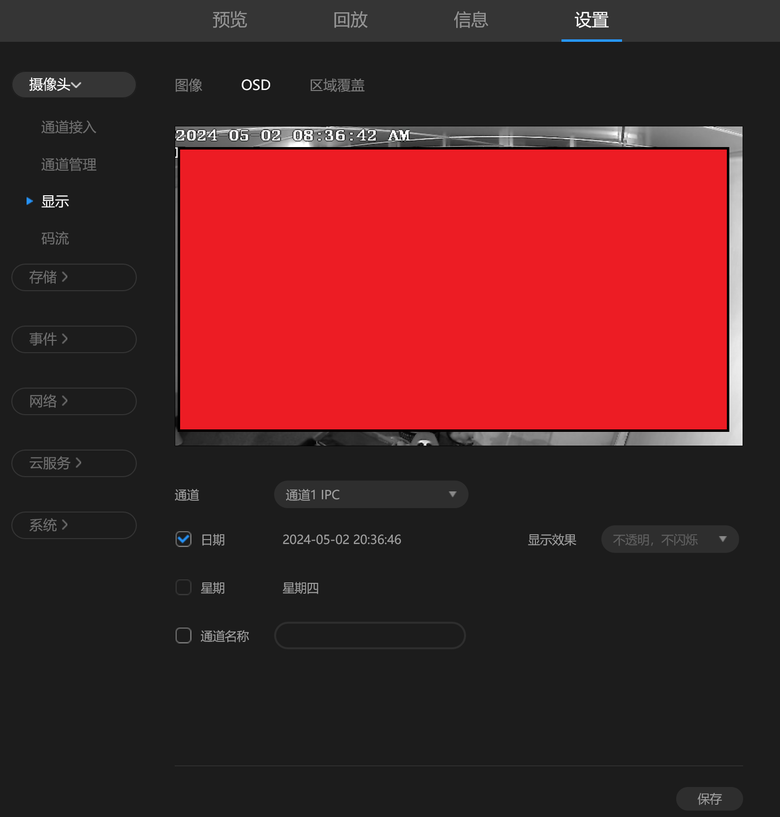This screenshot has height=817, width=780.
Task: Enable the 星期 checkbox
Action: (x=183, y=588)
